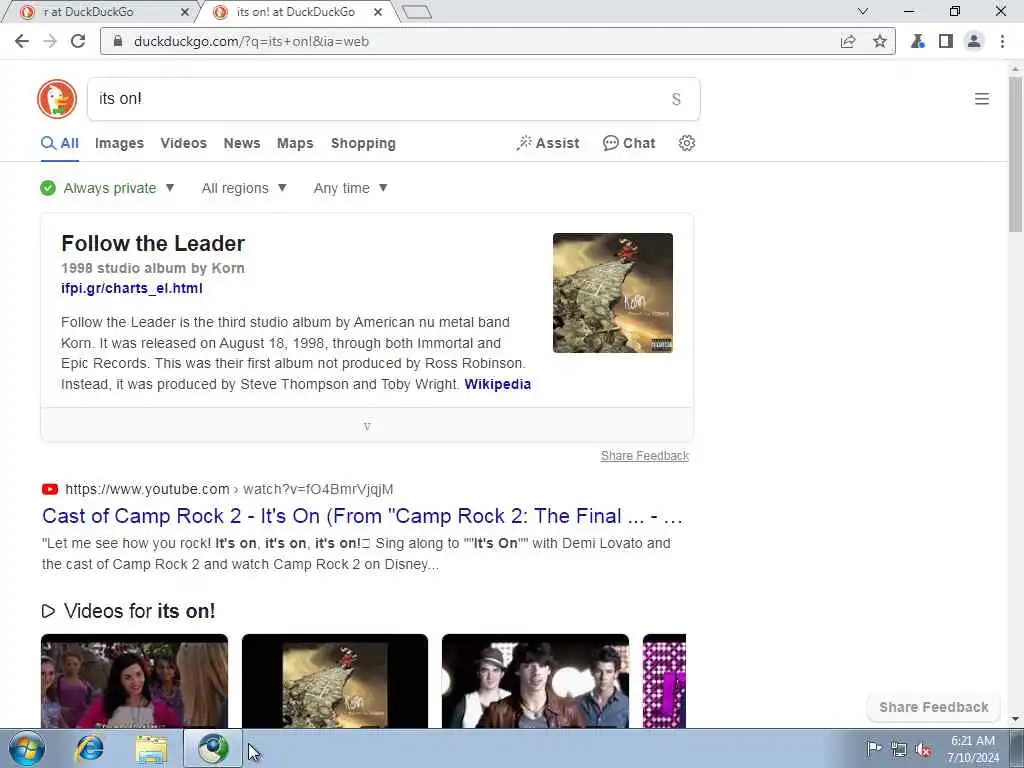Open the Action Center flag tray icon
This screenshot has width=1024, height=768.
pos(874,749)
